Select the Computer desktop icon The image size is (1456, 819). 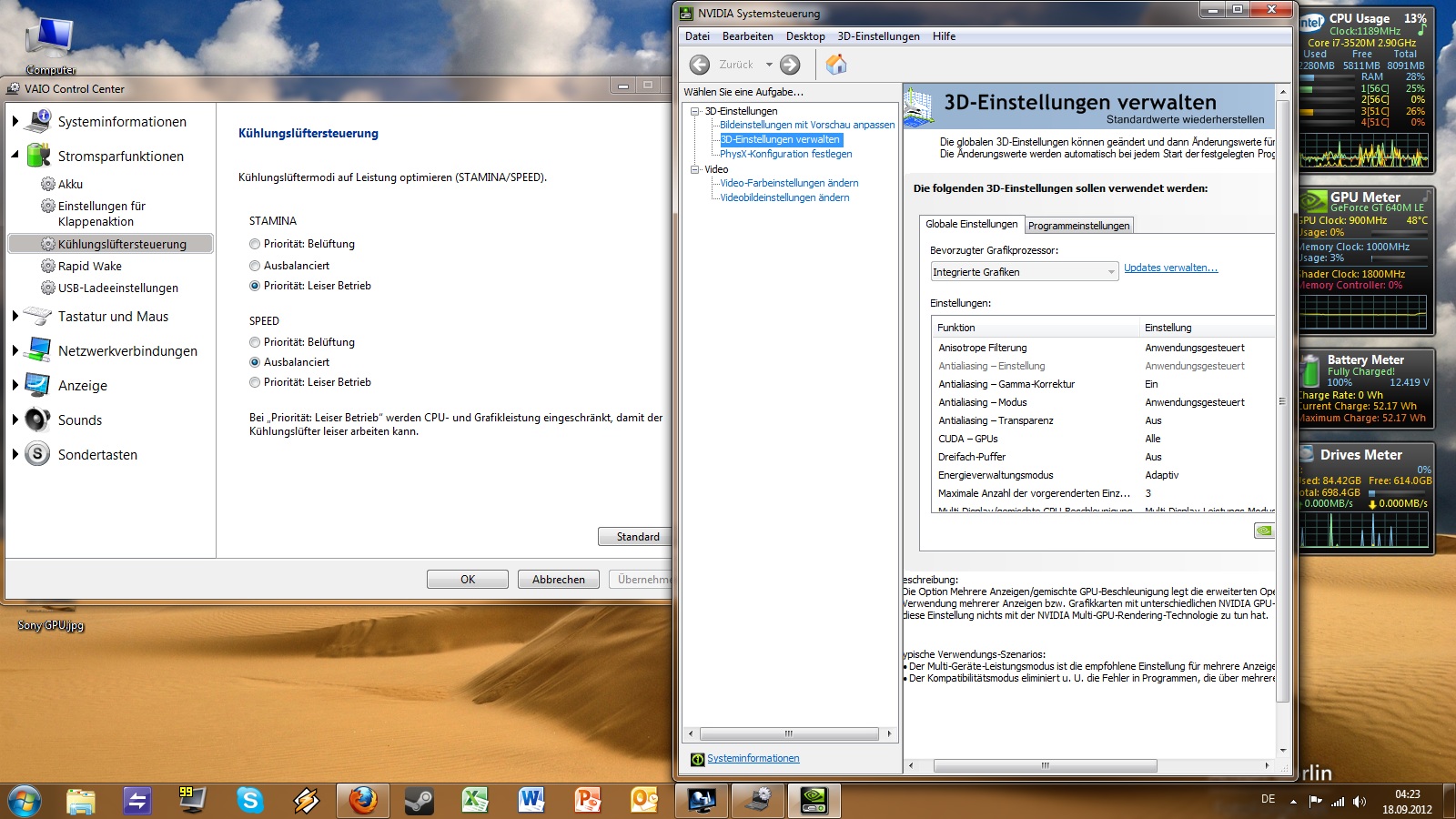[x=50, y=43]
